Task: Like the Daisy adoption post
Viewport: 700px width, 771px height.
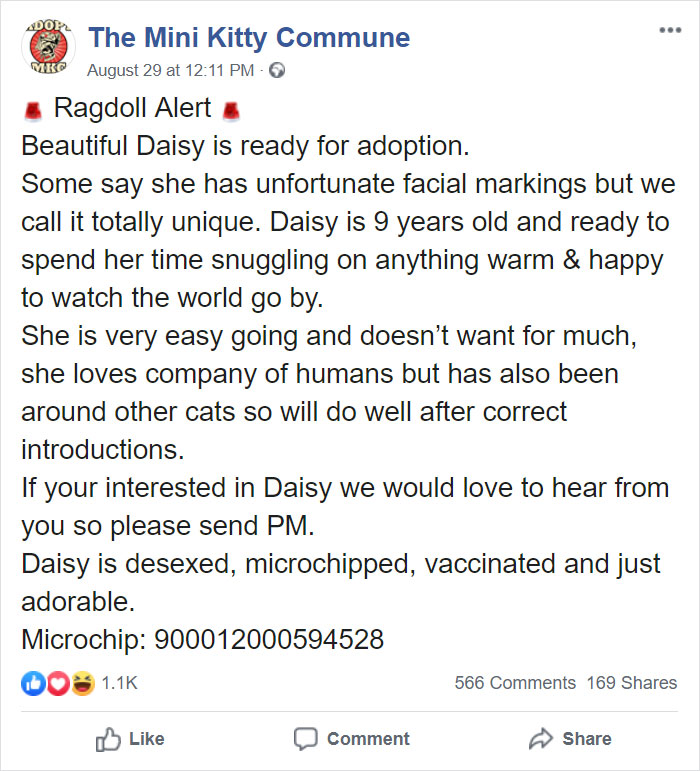Action: pos(130,739)
